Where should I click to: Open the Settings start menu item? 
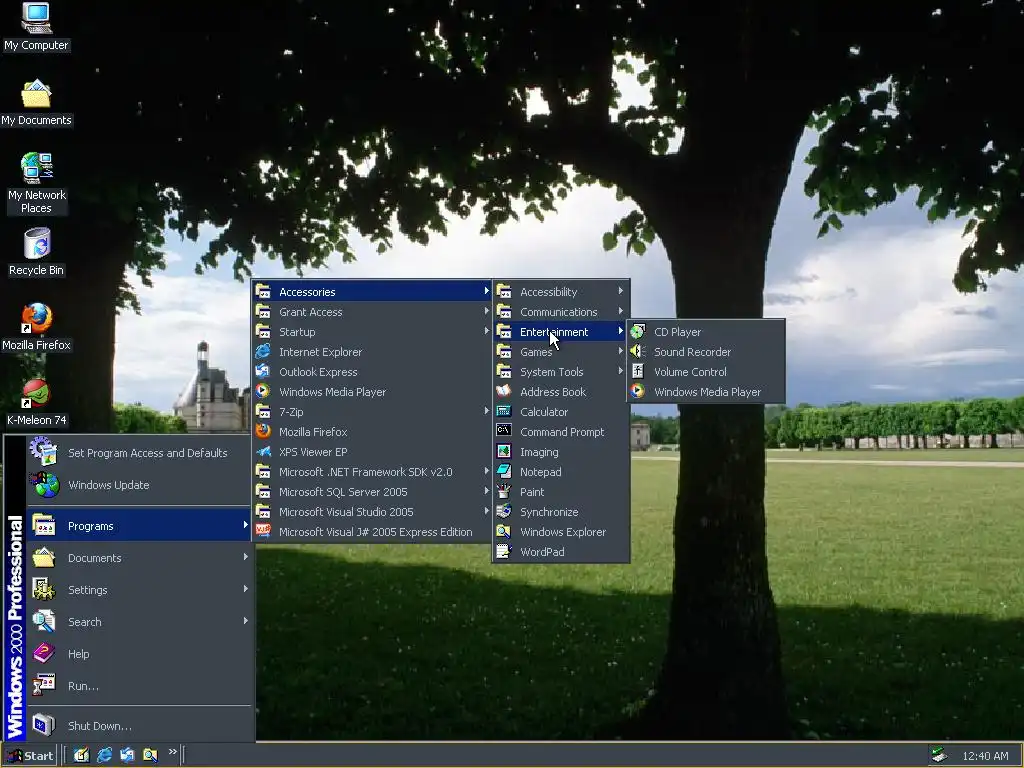point(139,590)
